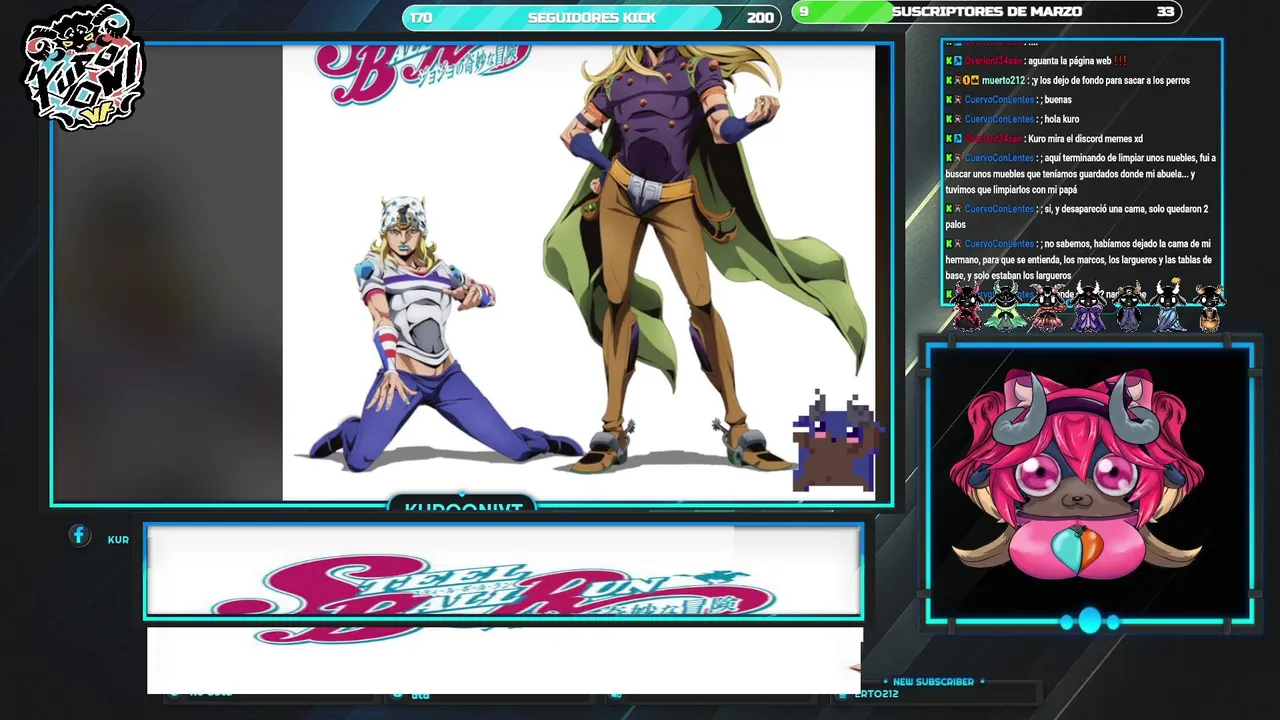This screenshot has height=720, width=1280.
Task: Click the message 'y los dejo de fondo'
Action: pyautogui.click(x=1110, y=80)
